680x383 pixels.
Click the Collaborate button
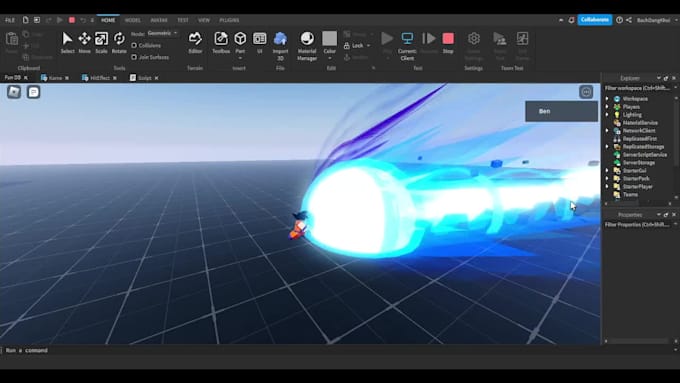(x=595, y=20)
